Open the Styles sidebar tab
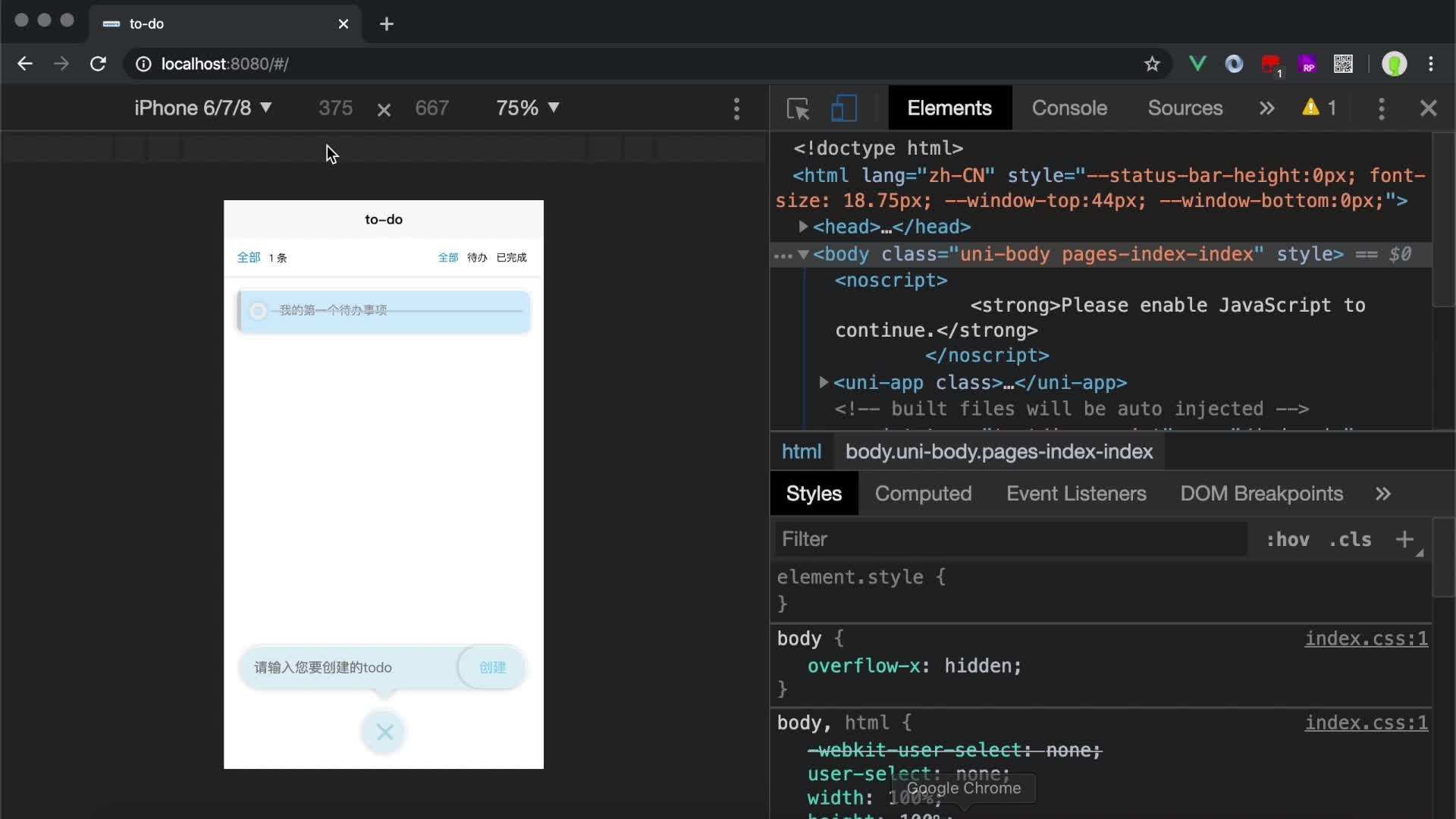Viewport: 1456px width, 819px height. coord(814,494)
